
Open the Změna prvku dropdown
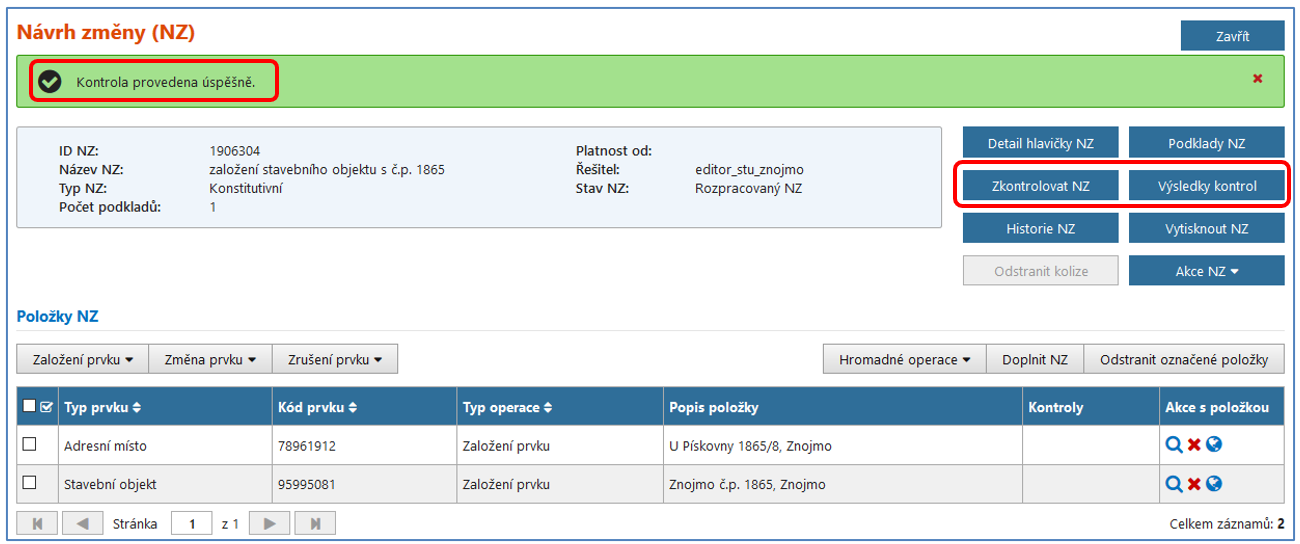pos(210,360)
